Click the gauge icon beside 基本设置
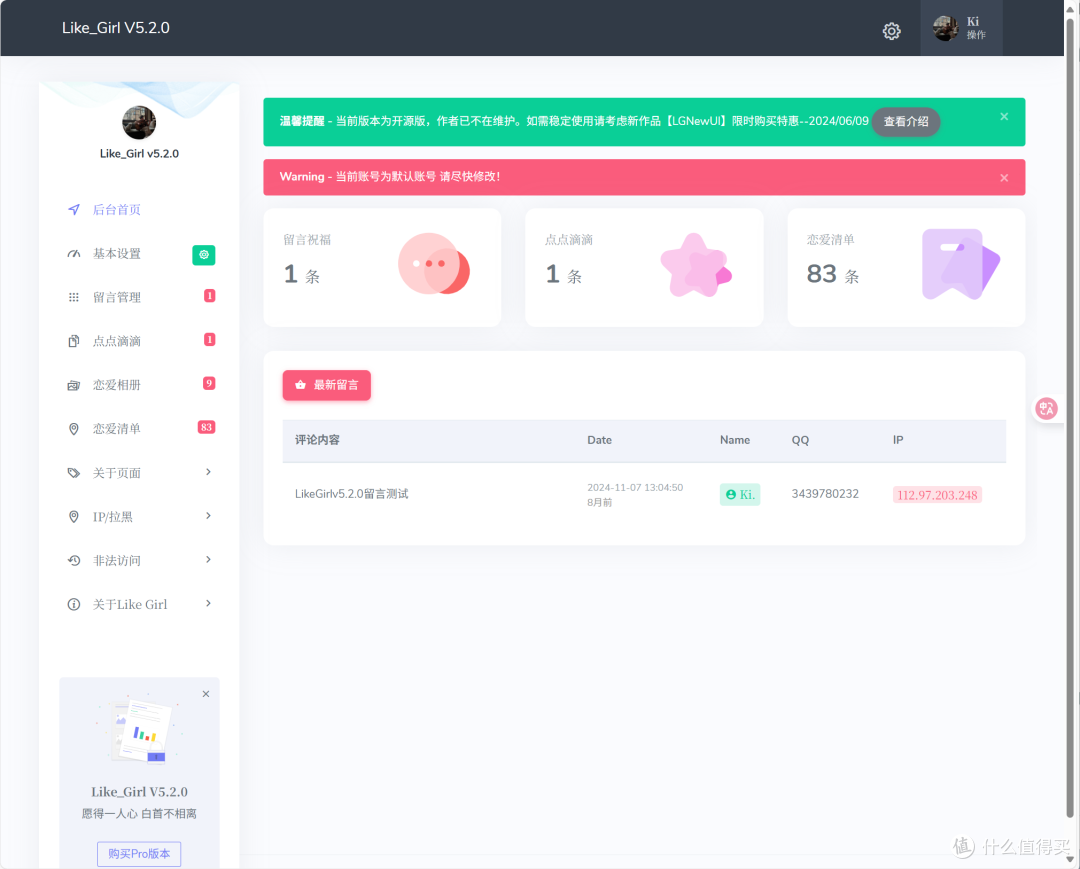1080x869 pixels. (74, 253)
